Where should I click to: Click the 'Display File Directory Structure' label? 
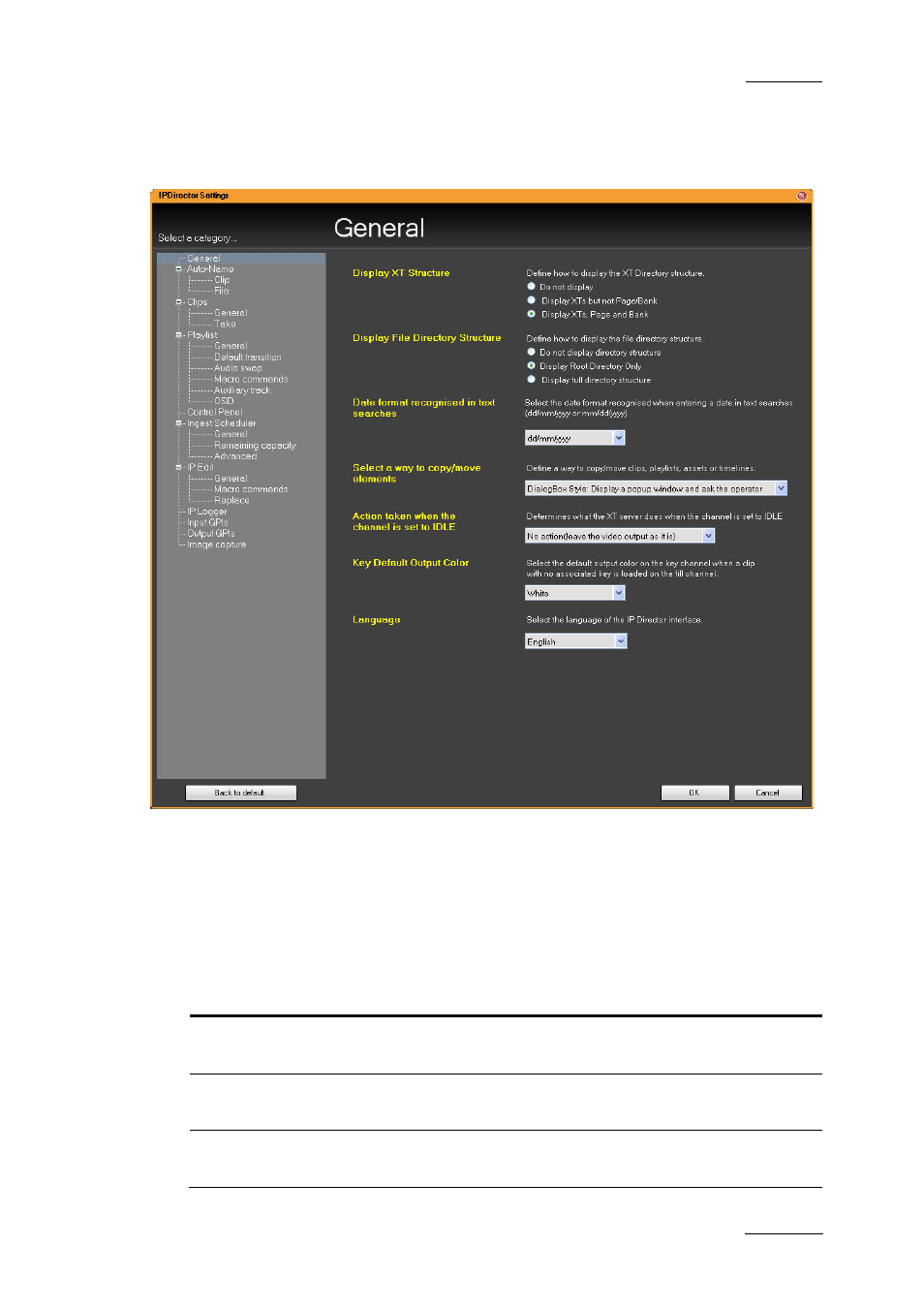point(427,338)
